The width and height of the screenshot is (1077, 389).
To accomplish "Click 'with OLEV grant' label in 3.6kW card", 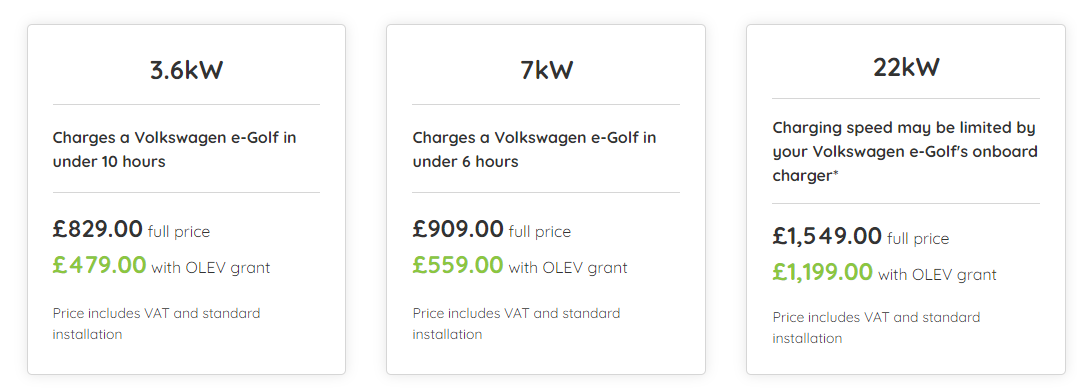I will (x=211, y=267).
